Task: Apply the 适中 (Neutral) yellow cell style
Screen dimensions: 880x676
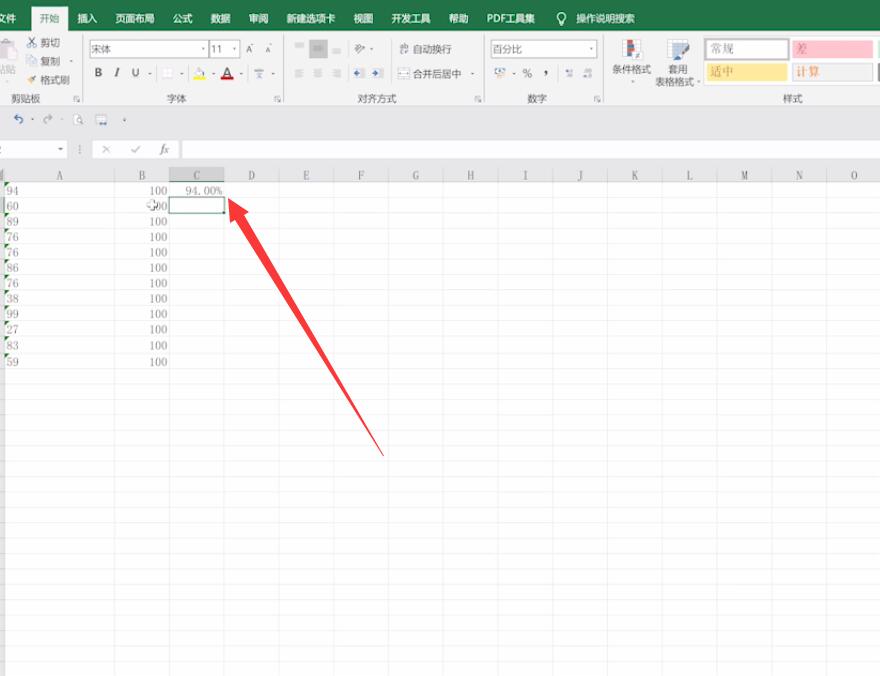Action: click(x=747, y=72)
